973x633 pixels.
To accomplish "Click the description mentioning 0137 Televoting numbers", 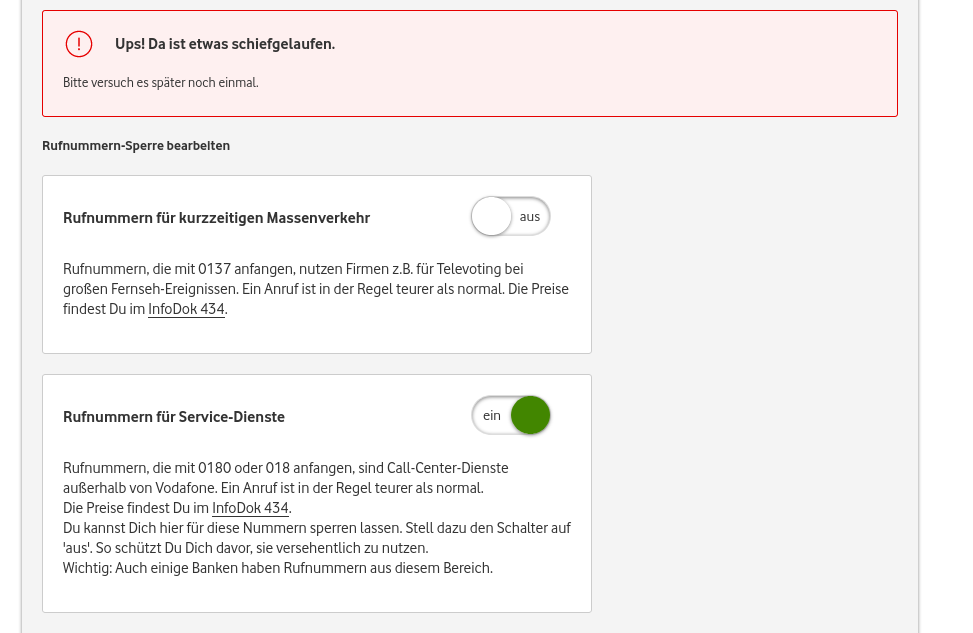I will tap(315, 288).
